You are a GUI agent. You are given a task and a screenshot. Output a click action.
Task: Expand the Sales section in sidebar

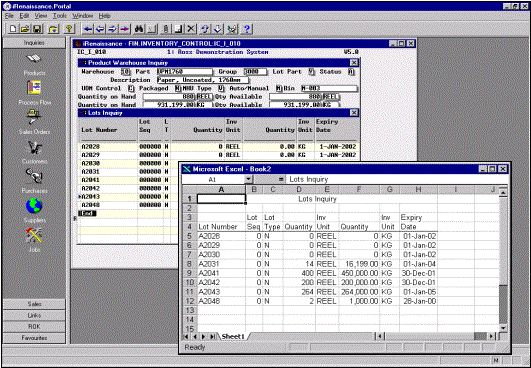(x=34, y=304)
